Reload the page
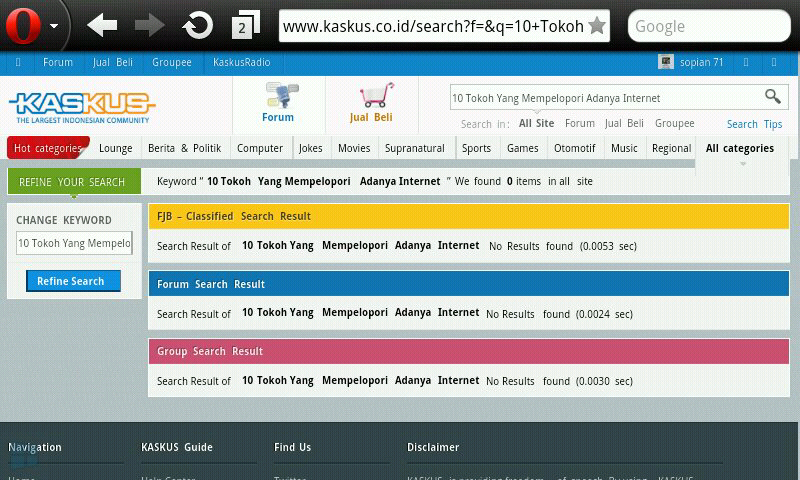 point(197,25)
